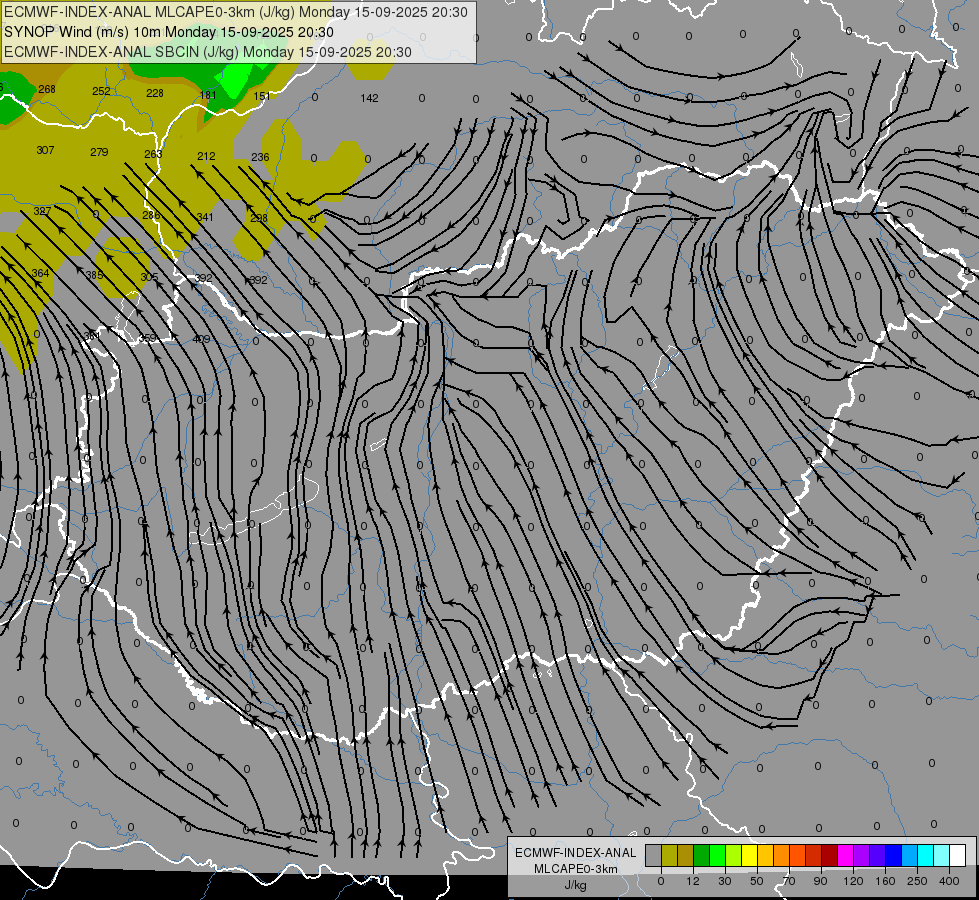The height and width of the screenshot is (900, 979).
Task: Click the map value 286
Action: click(x=151, y=215)
